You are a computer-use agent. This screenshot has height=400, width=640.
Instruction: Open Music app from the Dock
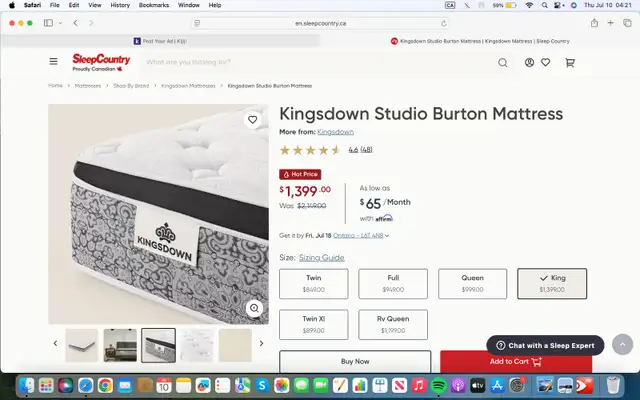(x=419, y=385)
